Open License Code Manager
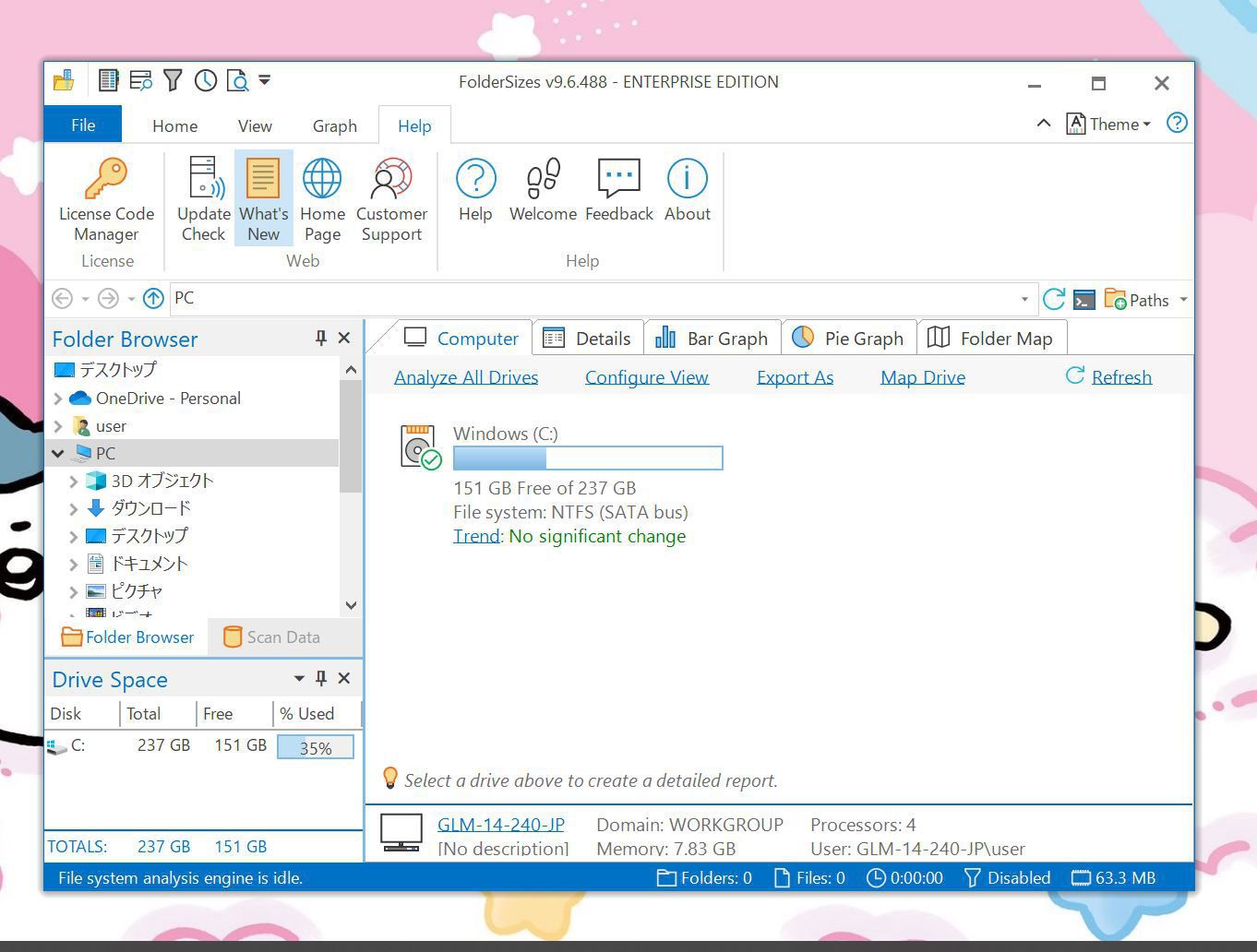The height and width of the screenshot is (952, 1257). pos(106,199)
